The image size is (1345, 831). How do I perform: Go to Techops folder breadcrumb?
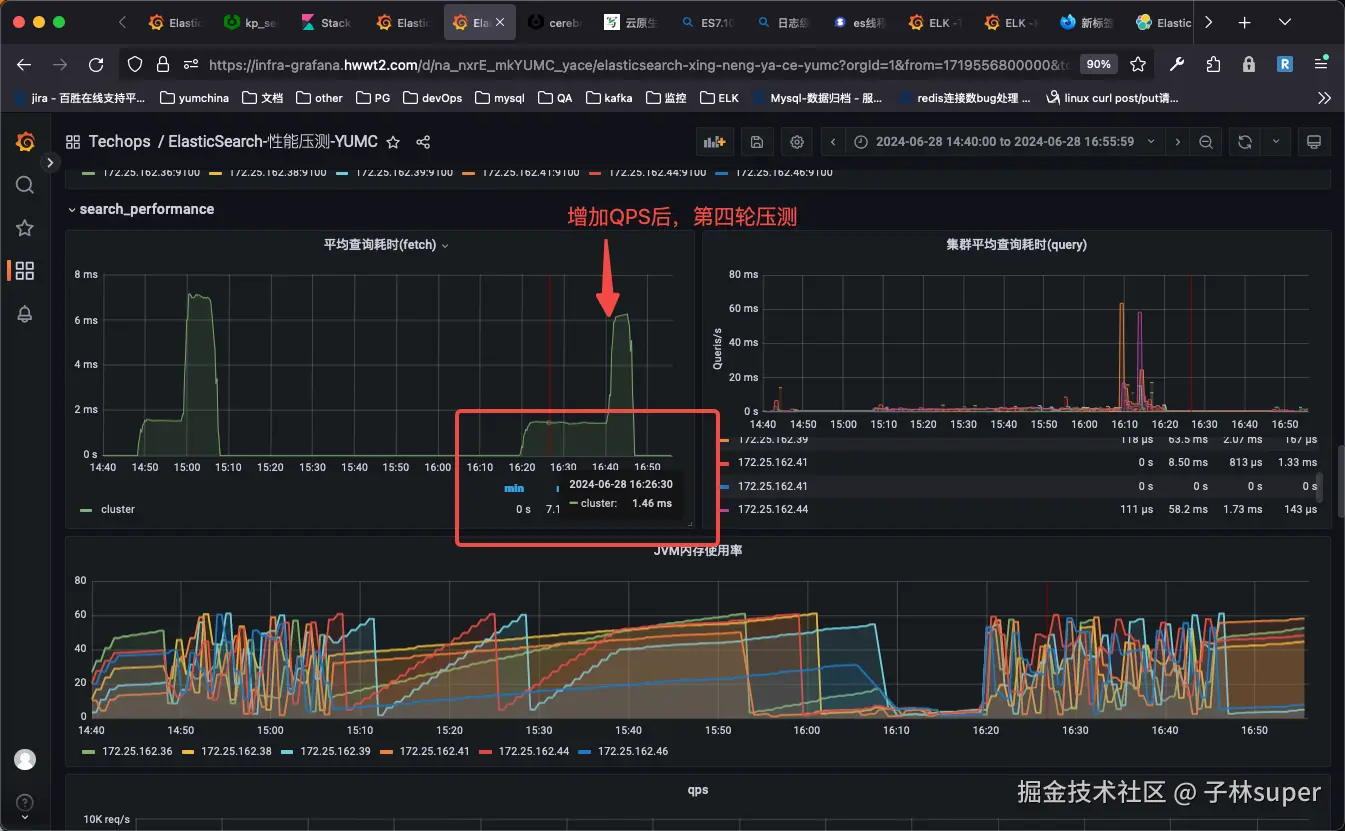click(119, 142)
